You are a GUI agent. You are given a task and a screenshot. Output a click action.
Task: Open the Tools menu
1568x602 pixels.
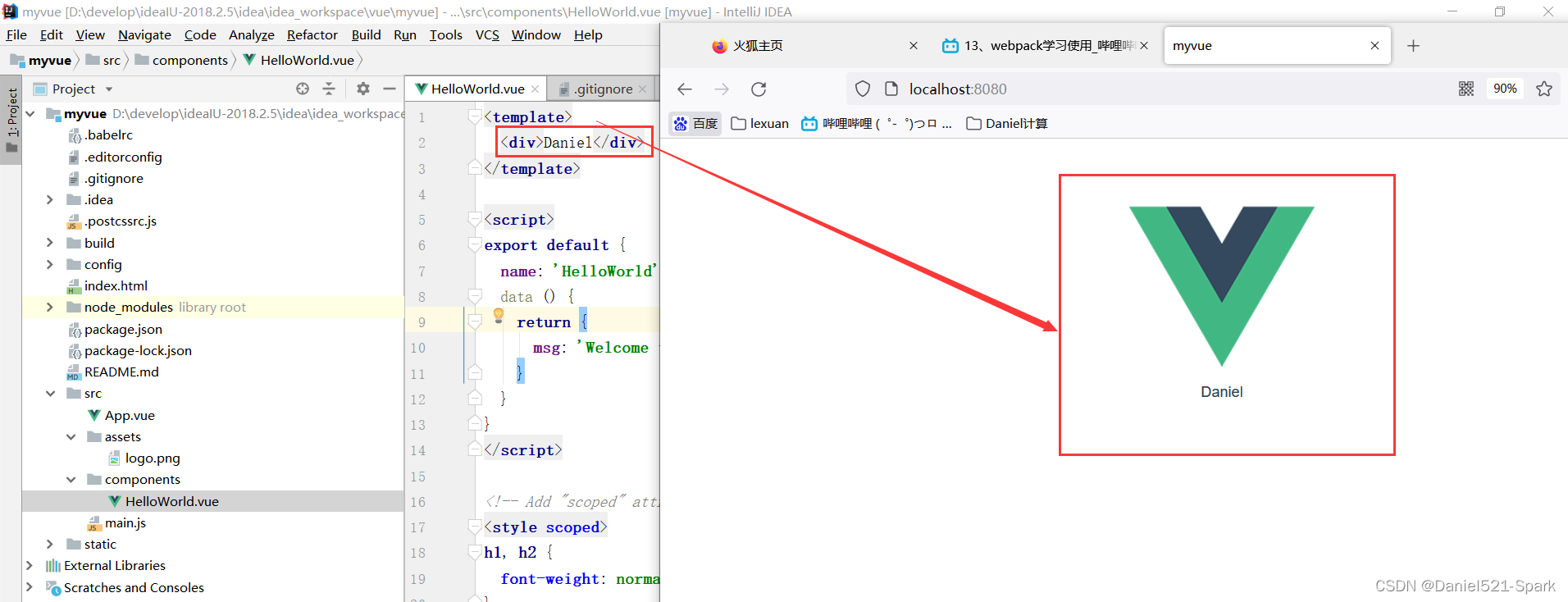[446, 34]
